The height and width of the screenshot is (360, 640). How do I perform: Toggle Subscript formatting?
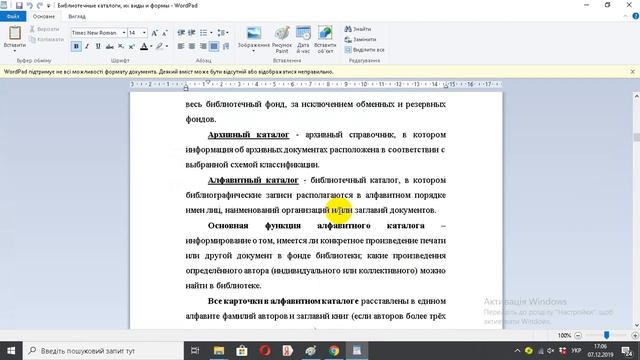point(121,46)
